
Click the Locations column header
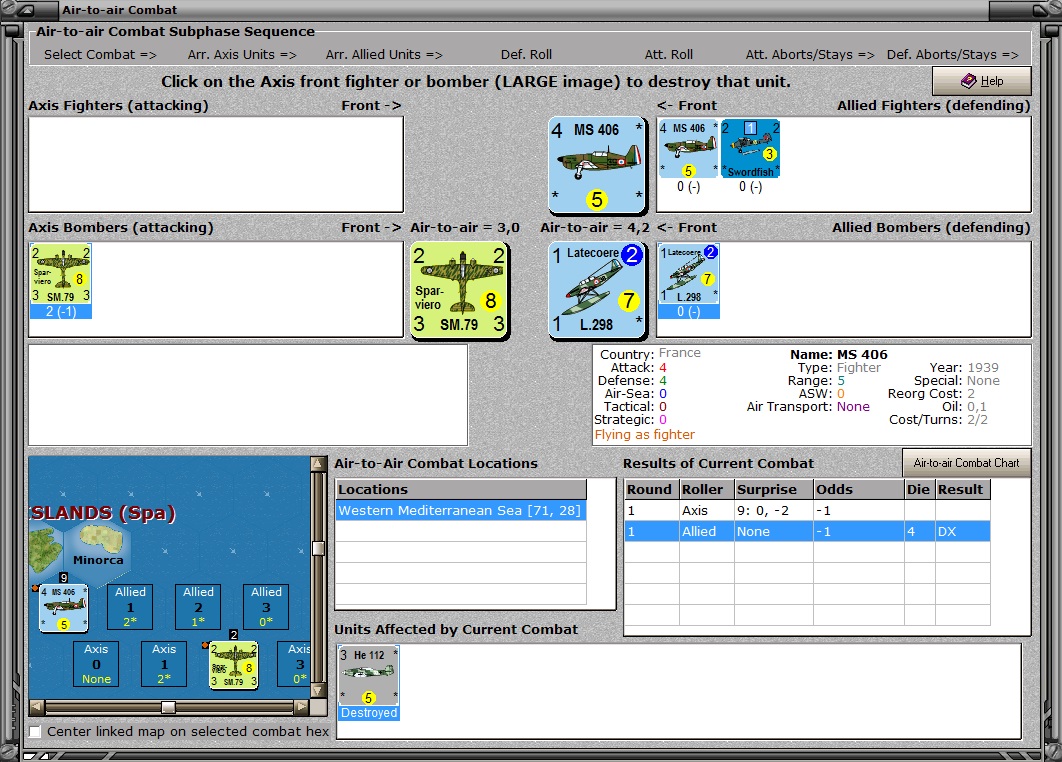pyautogui.click(x=461, y=489)
